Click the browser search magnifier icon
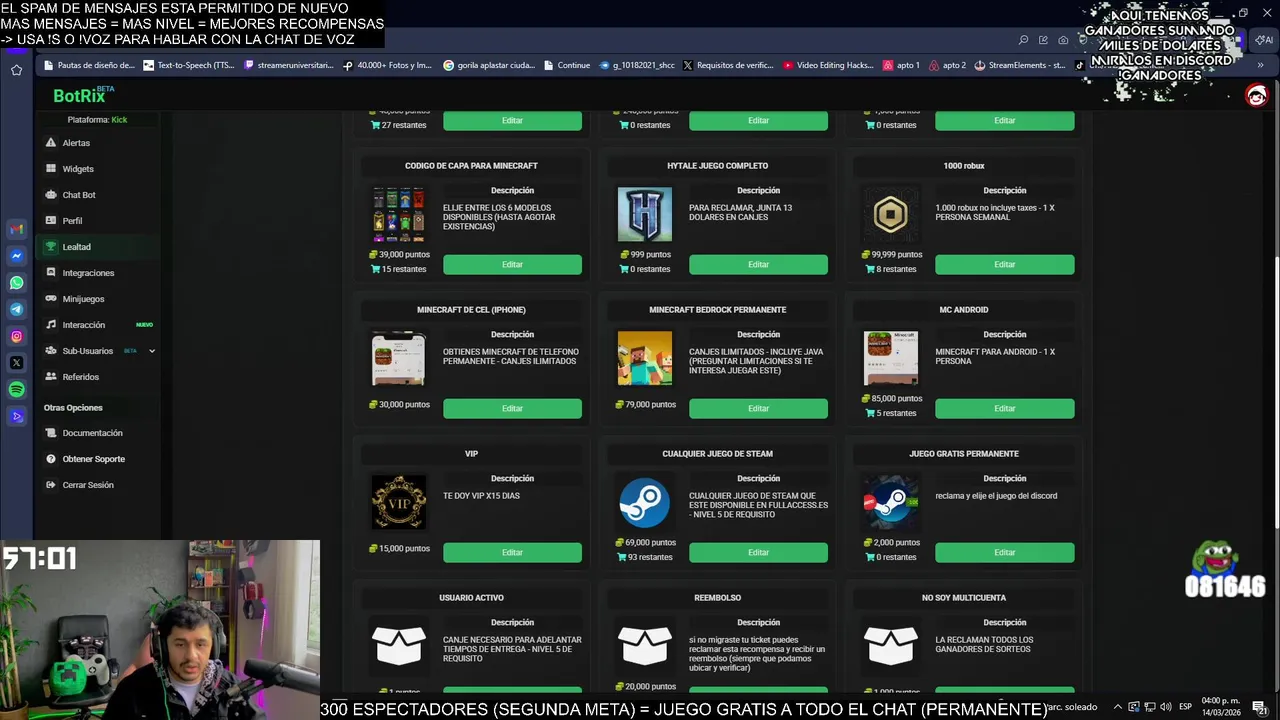Screen dimensions: 1280x720 [x=1023, y=40]
